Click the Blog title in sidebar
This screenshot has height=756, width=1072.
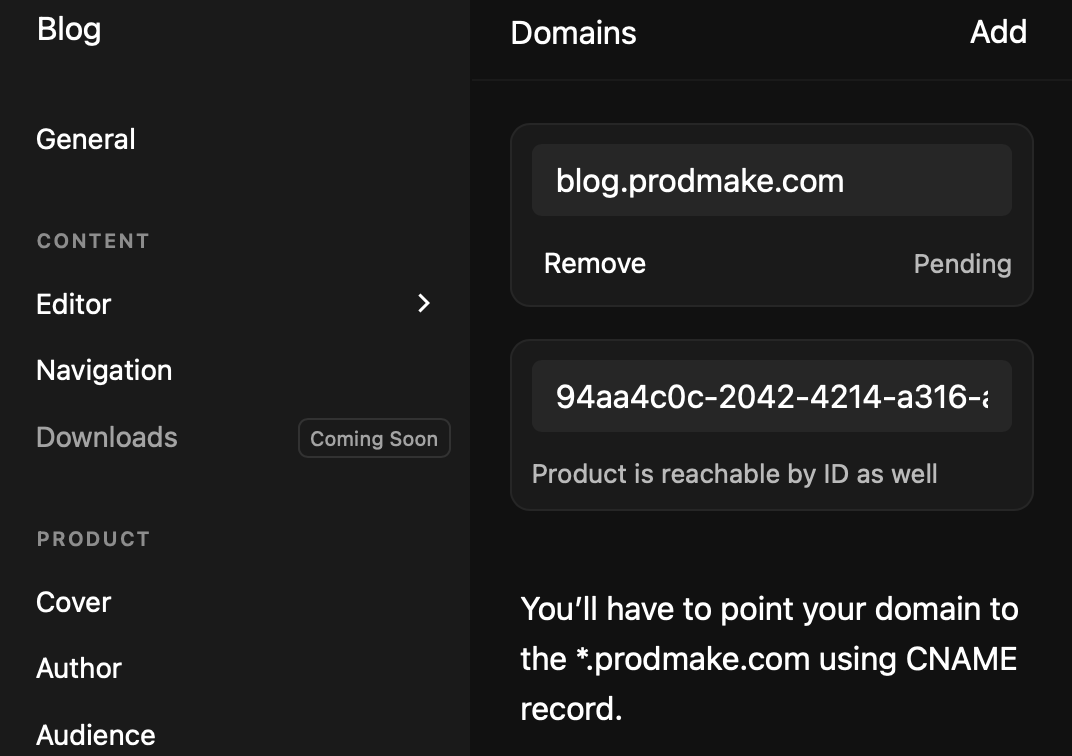point(69,29)
